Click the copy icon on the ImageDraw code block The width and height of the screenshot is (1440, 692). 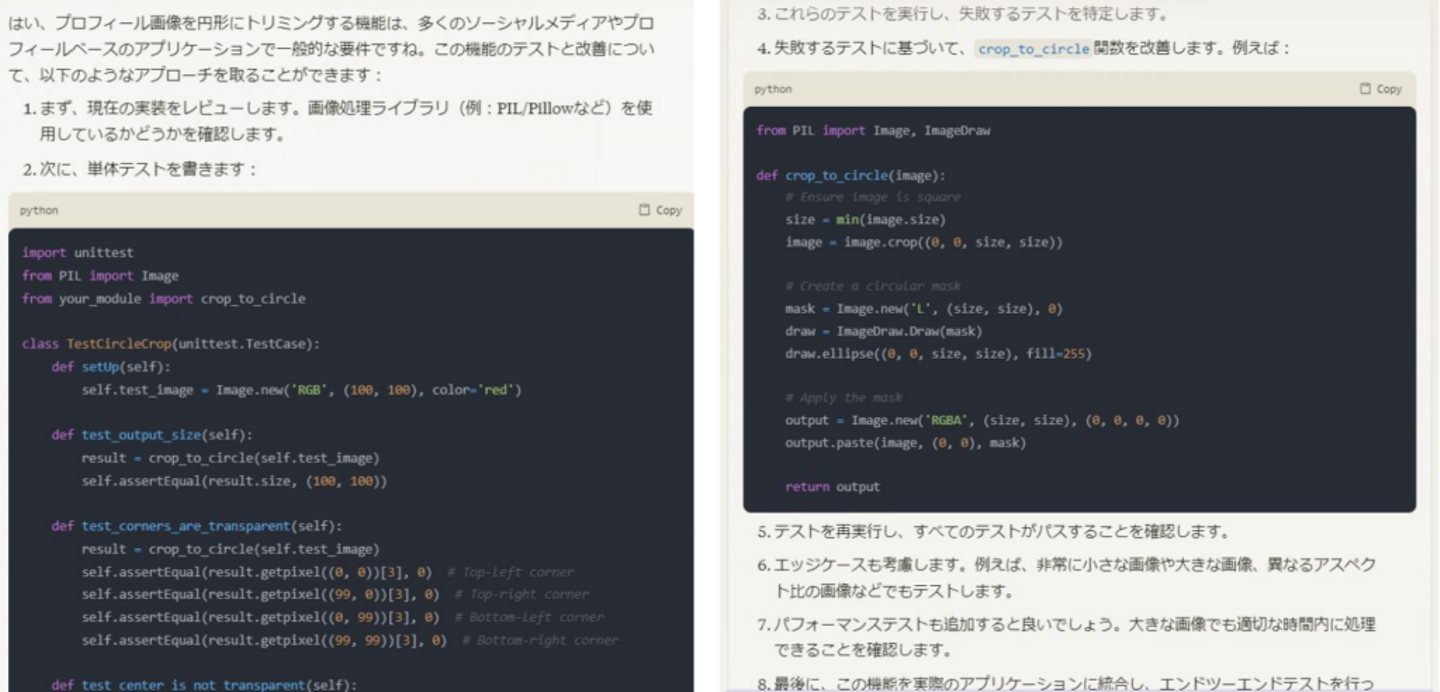pos(1367,89)
